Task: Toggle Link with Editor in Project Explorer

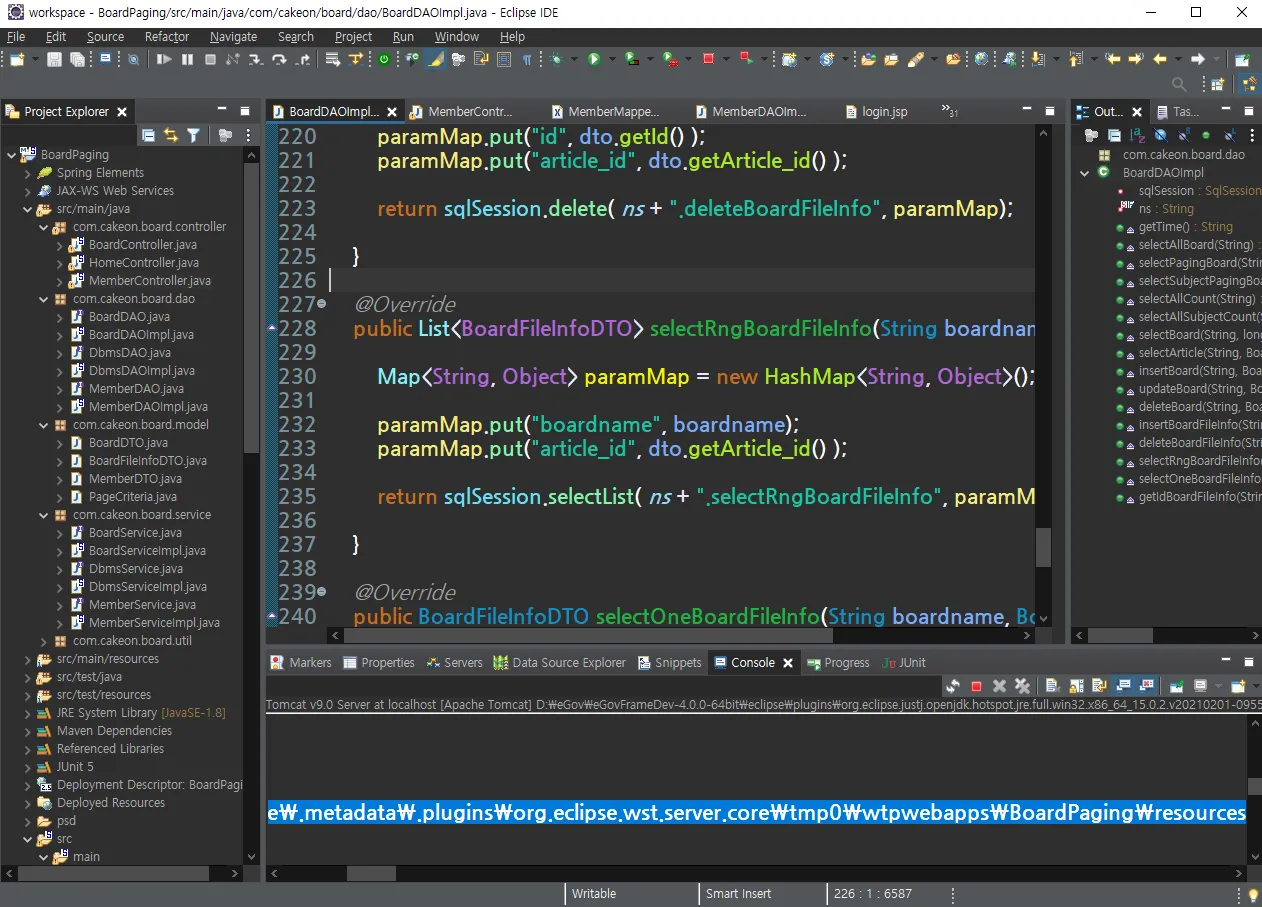Action: 171,136
